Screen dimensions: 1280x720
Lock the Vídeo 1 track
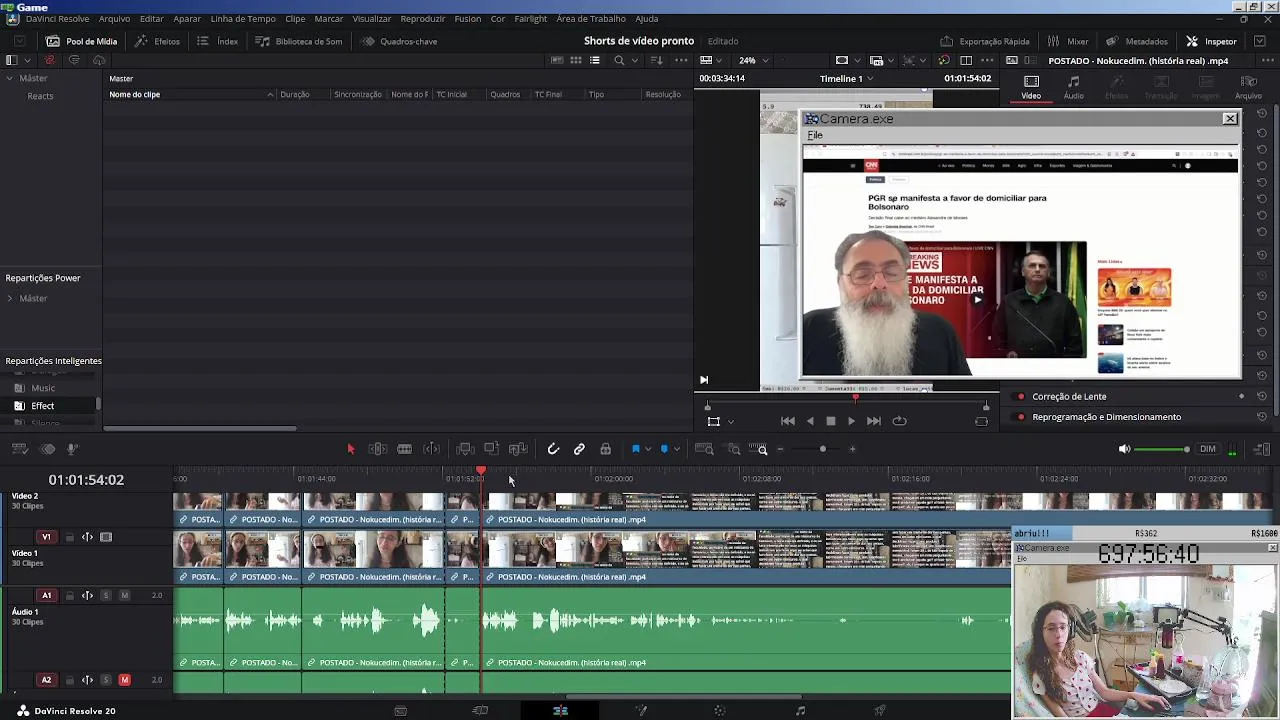(70, 537)
